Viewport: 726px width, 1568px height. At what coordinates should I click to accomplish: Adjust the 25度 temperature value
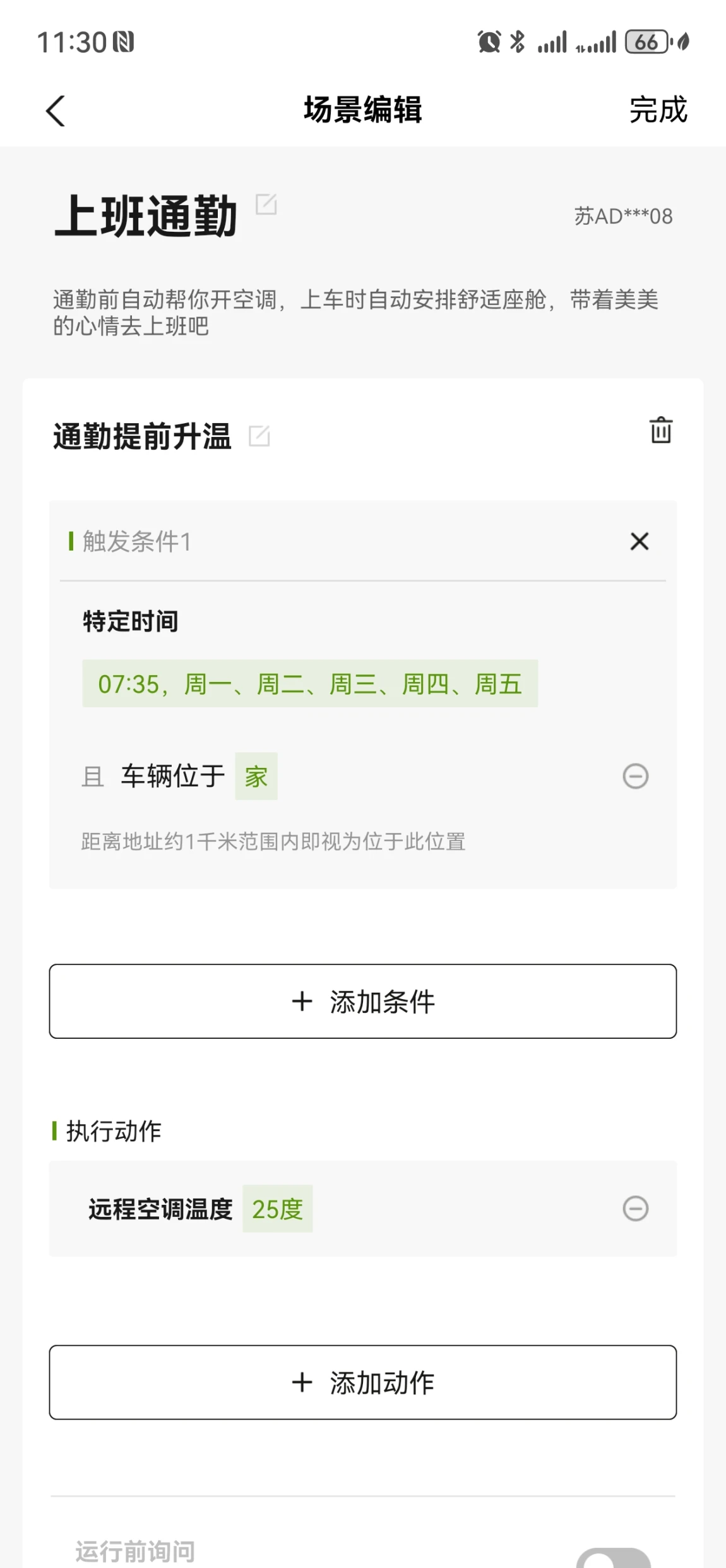pyautogui.click(x=278, y=1209)
